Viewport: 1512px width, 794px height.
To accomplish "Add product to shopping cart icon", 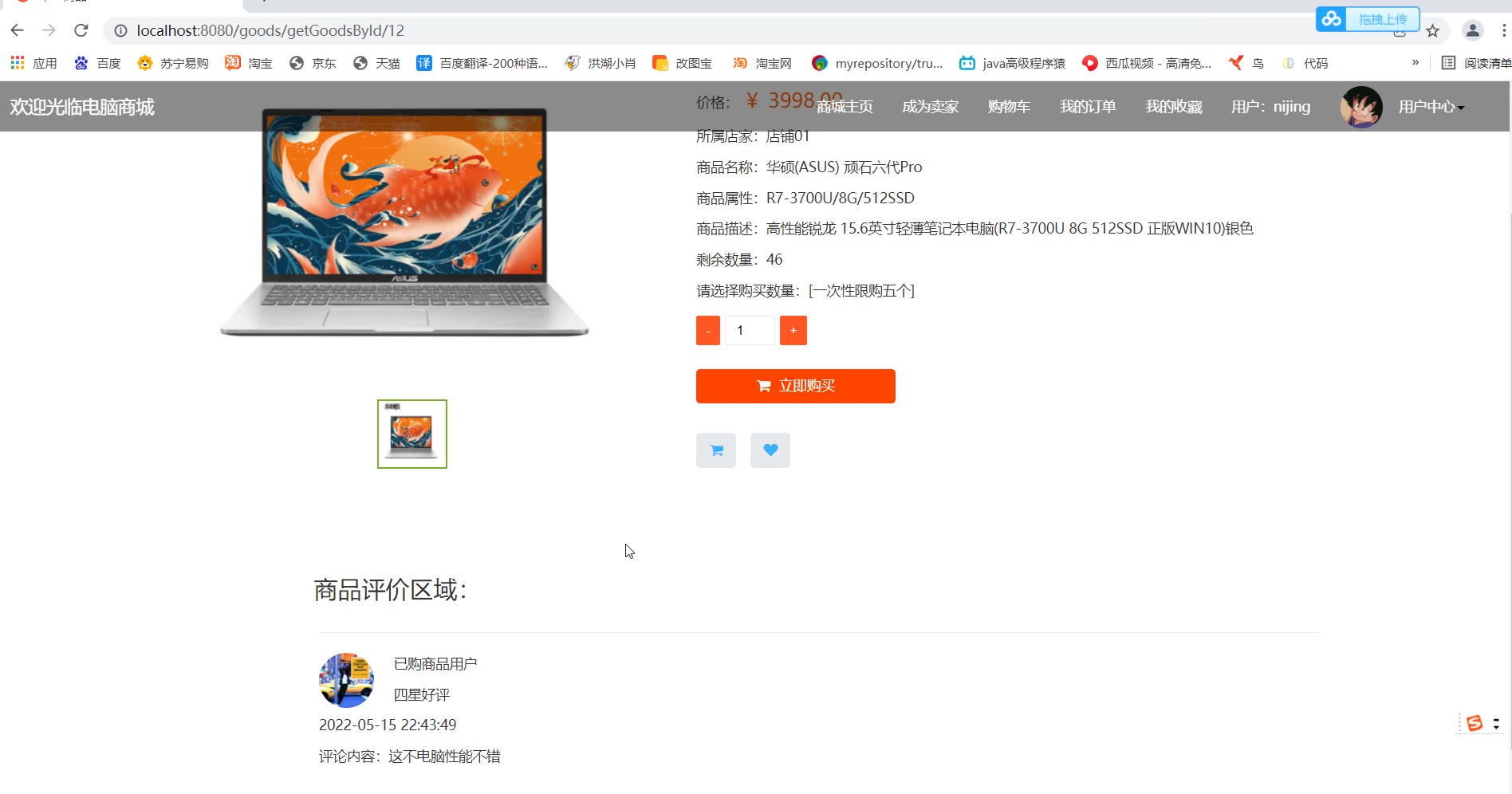I will [715, 450].
